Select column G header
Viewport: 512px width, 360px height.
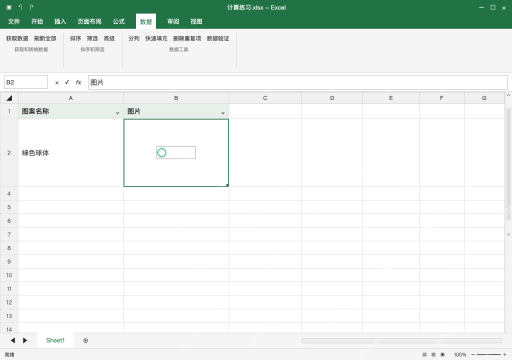(x=484, y=98)
